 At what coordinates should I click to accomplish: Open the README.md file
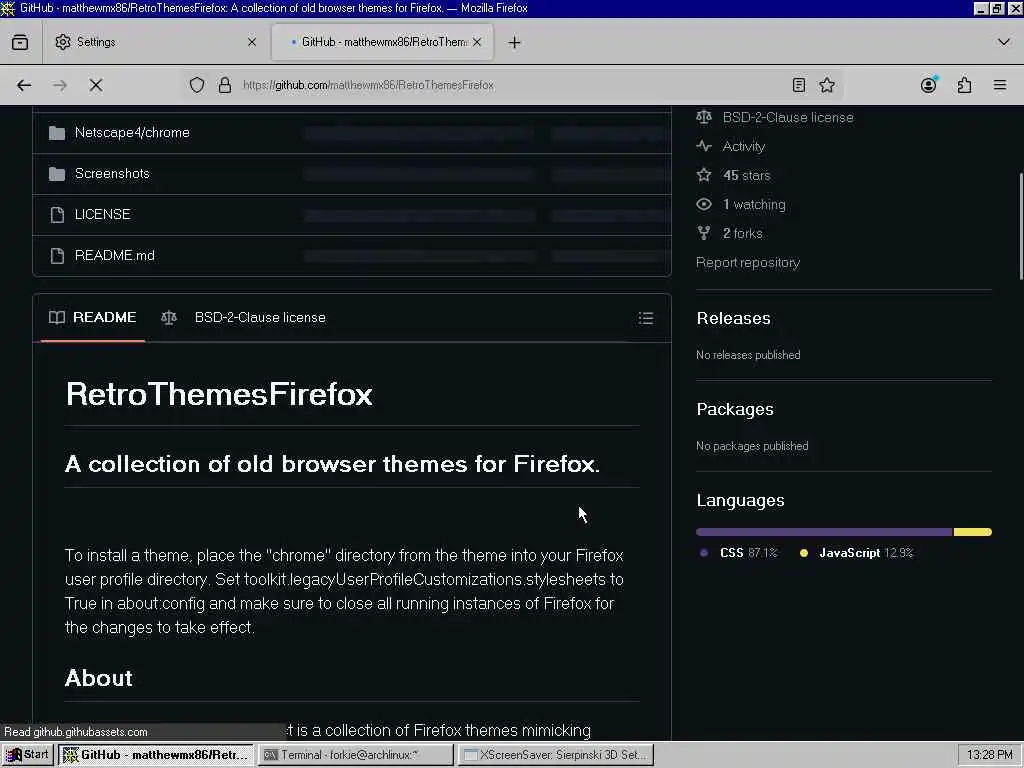click(x=115, y=256)
